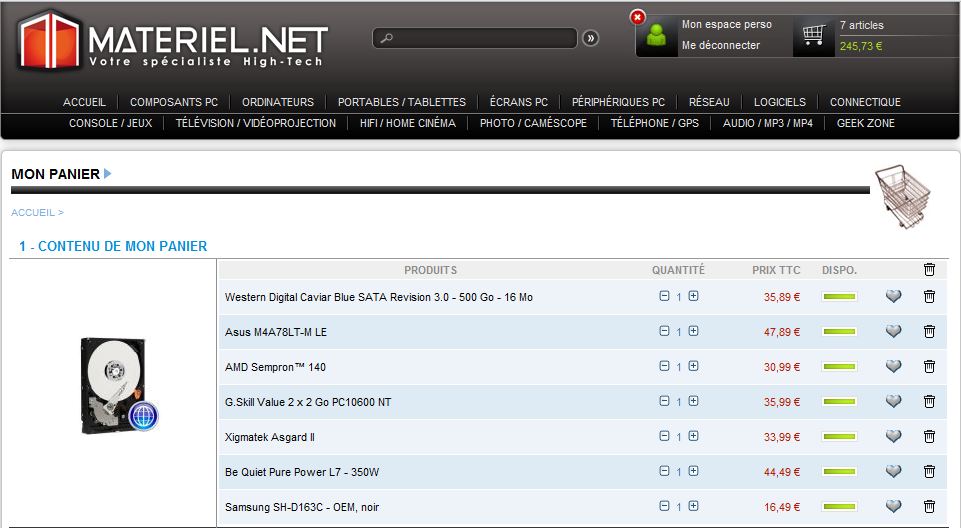Open shopping cart icon in header
961x528 pixels.
coord(814,36)
